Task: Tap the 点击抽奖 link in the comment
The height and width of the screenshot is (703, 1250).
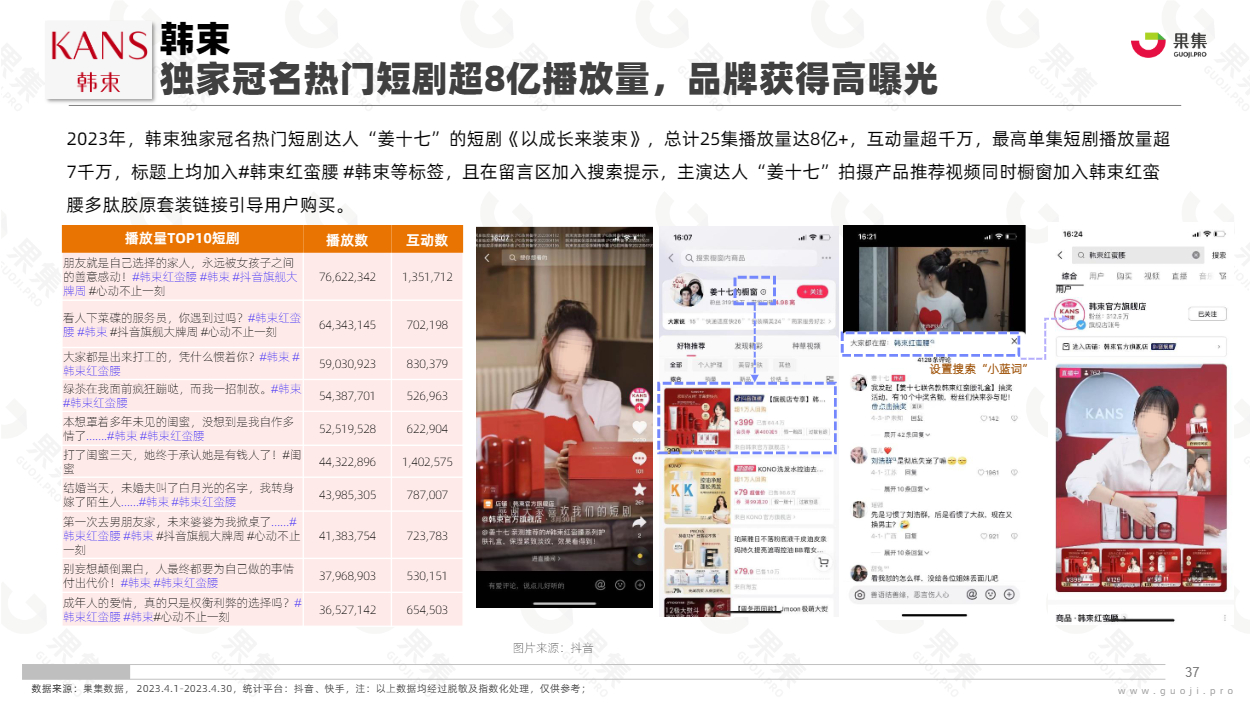Action: click(x=887, y=407)
